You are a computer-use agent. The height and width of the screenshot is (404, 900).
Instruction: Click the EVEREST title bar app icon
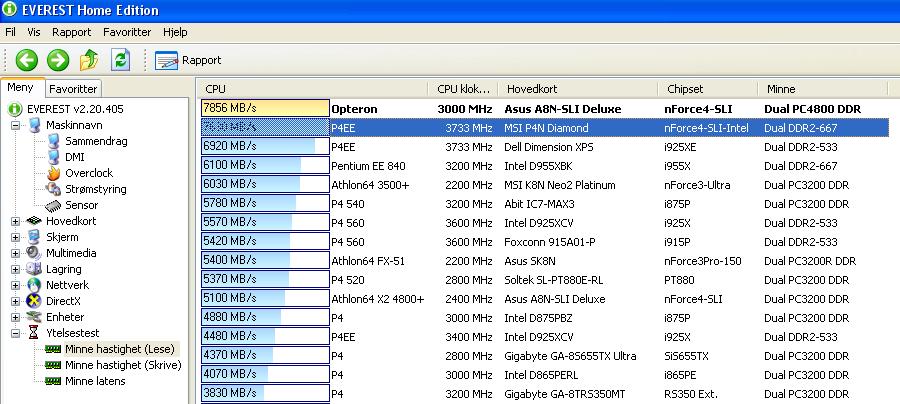[9, 9]
